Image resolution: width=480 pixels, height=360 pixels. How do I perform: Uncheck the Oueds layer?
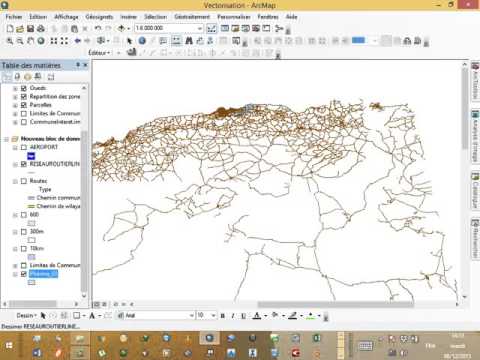point(24,88)
